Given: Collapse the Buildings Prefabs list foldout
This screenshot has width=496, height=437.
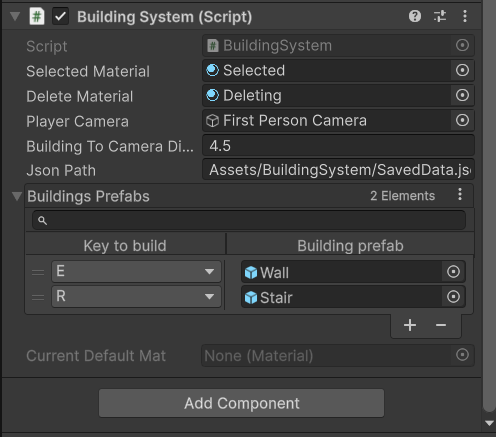Looking at the screenshot, I should coord(17,196).
